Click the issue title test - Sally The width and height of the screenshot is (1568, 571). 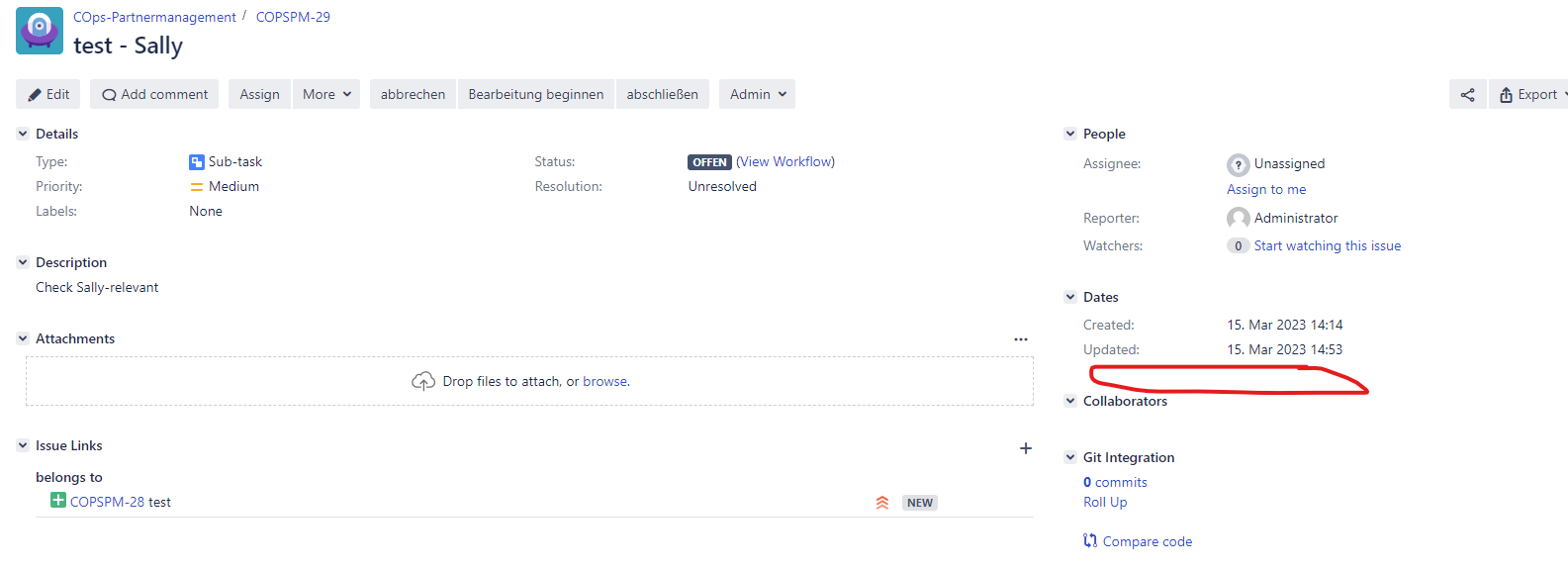click(x=128, y=46)
